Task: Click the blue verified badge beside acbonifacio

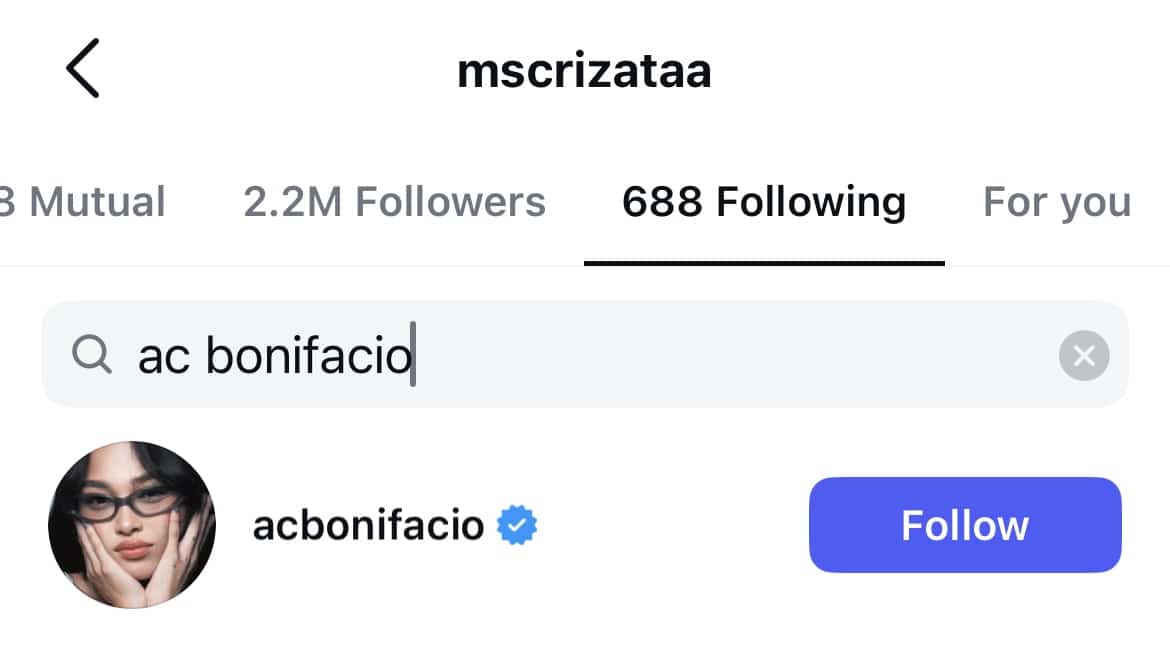Action: pyautogui.click(x=517, y=525)
